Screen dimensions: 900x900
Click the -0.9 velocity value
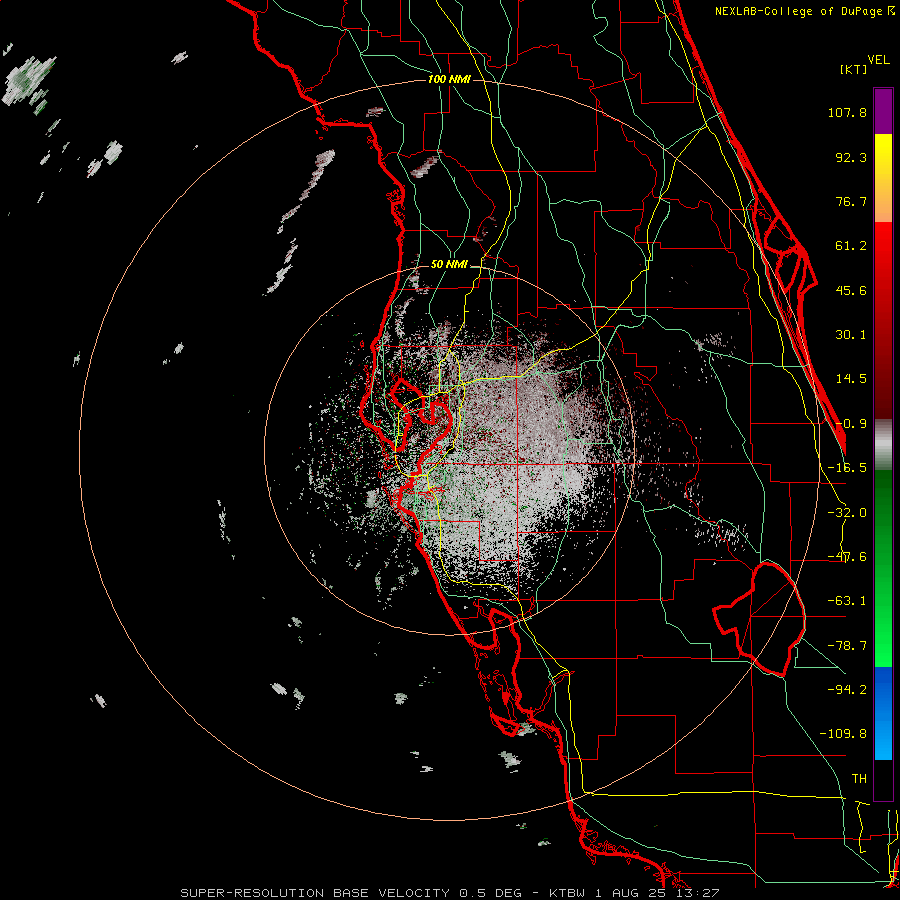tap(851, 424)
